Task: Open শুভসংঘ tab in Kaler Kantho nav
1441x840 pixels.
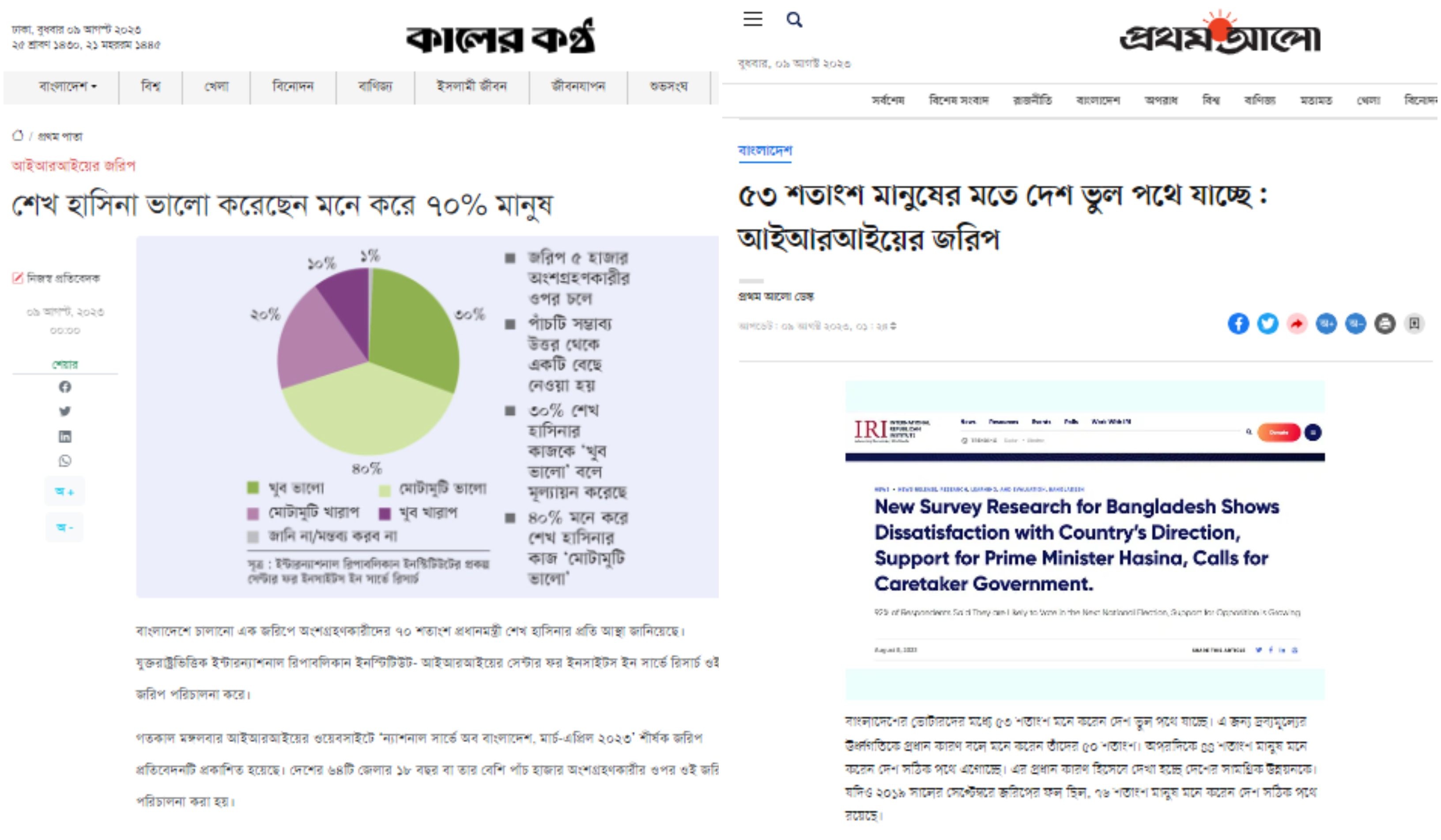Action: 668,87
